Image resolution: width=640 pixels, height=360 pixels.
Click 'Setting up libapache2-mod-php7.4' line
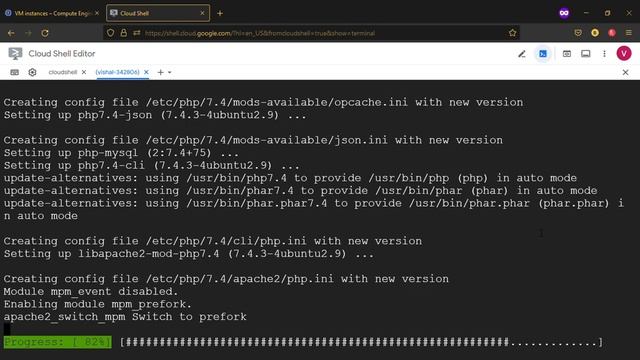[189, 254]
